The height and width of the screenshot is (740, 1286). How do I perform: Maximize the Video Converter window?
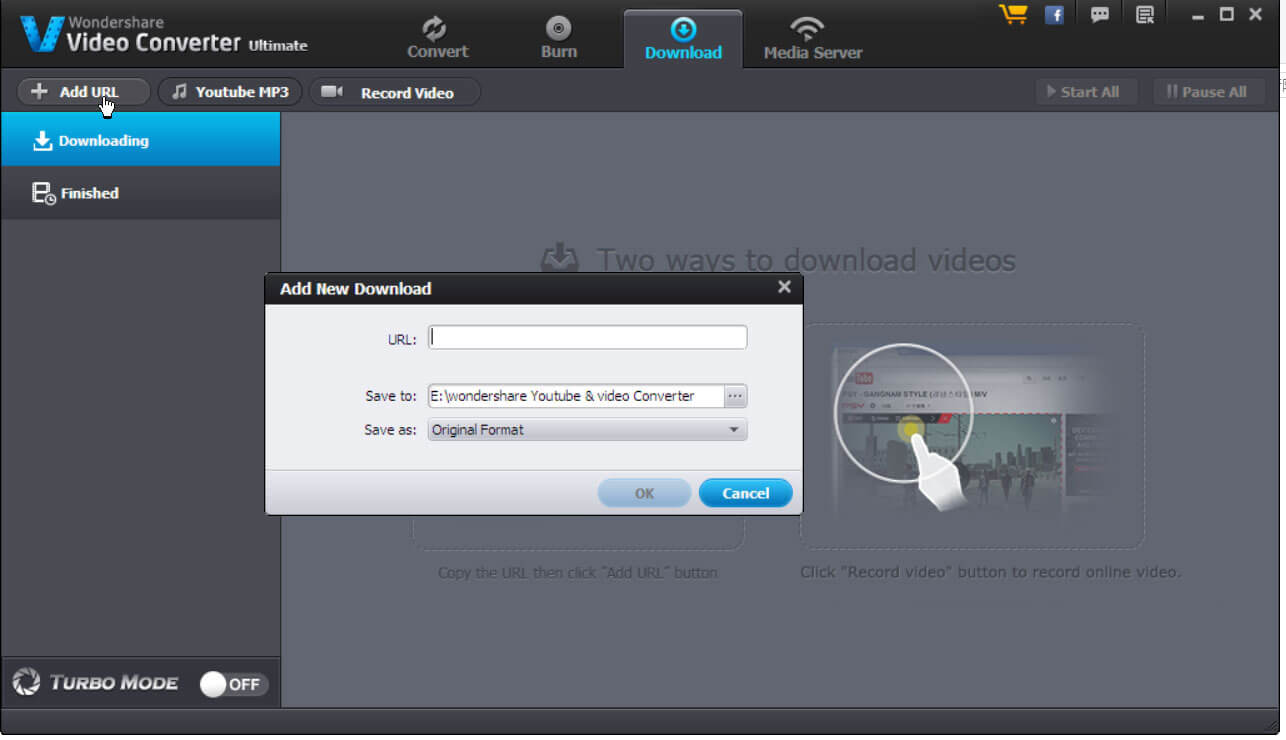pyautogui.click(x=1227, y=14)
